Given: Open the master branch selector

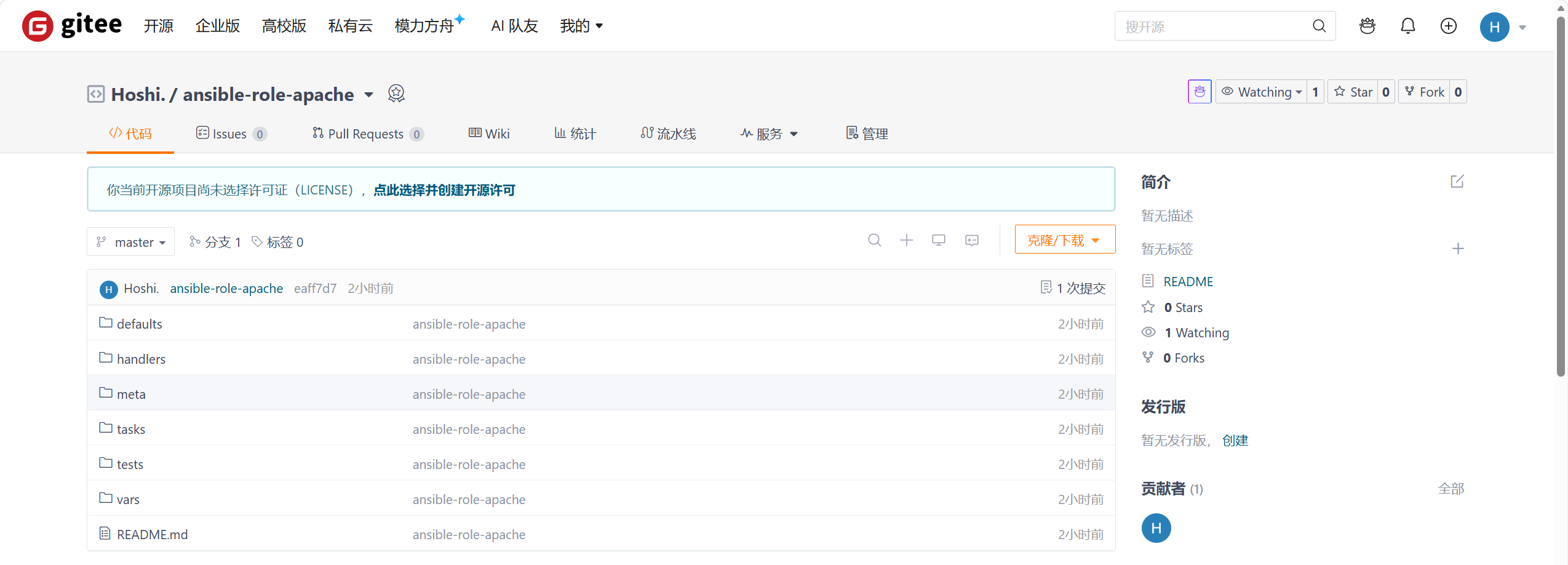Looking at the screenshot, I should coord(130,242).
